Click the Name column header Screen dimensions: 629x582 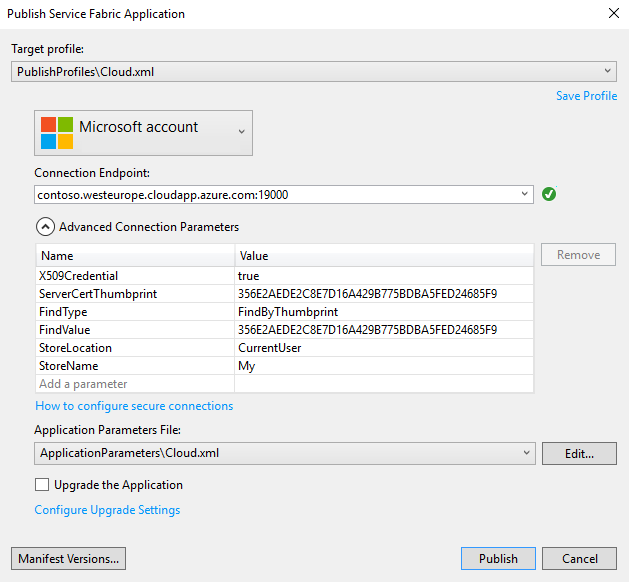point(135,256)
